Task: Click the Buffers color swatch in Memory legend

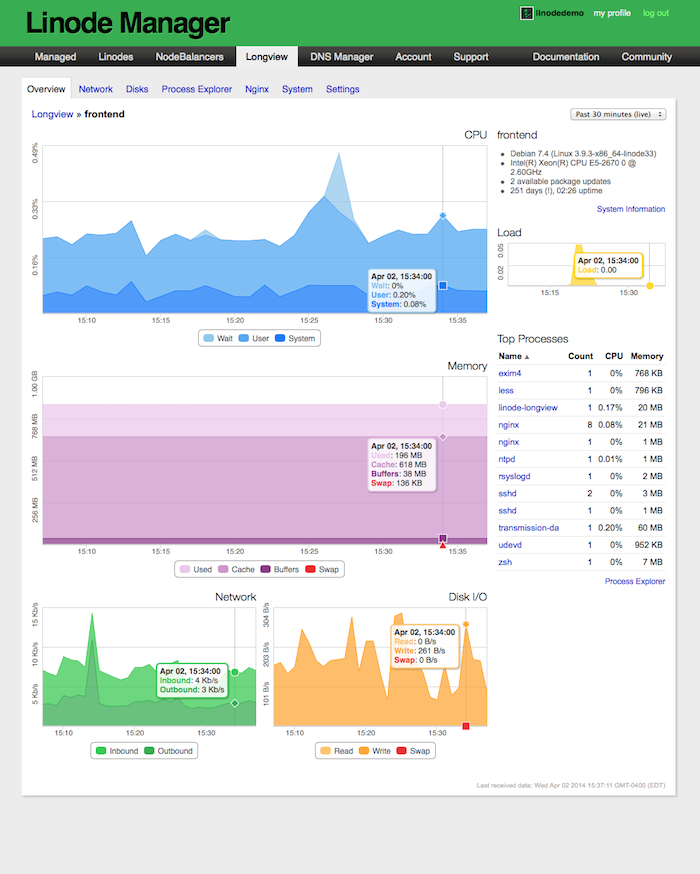Action: (x=268, y=569)
